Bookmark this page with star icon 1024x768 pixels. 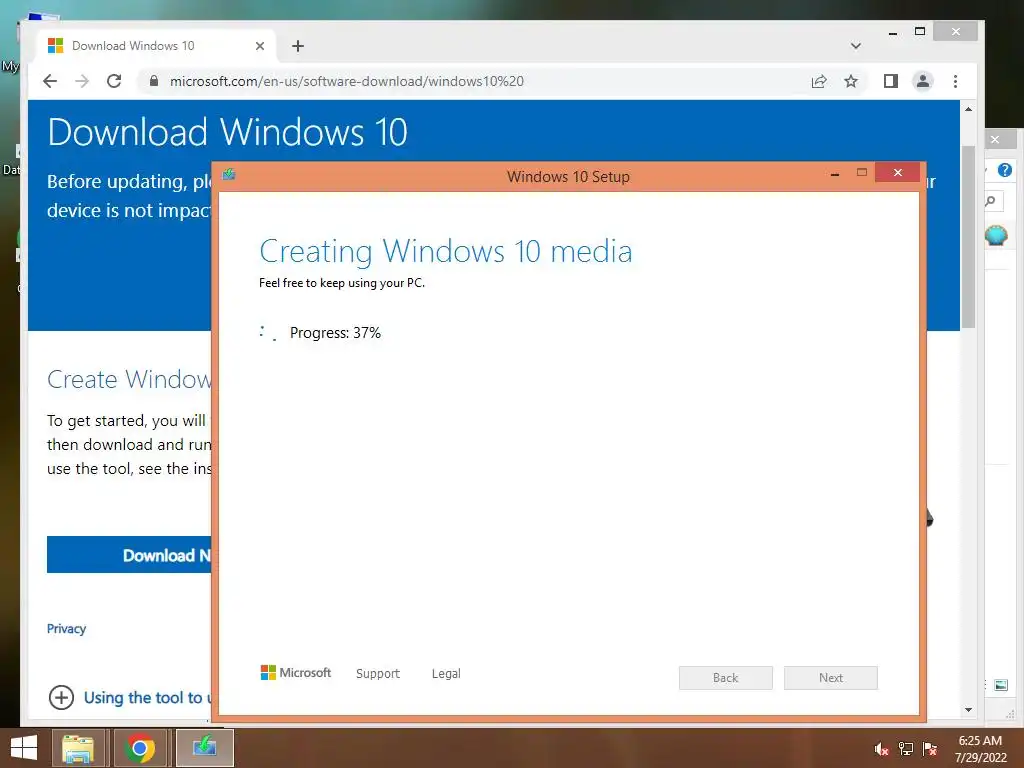850,81
